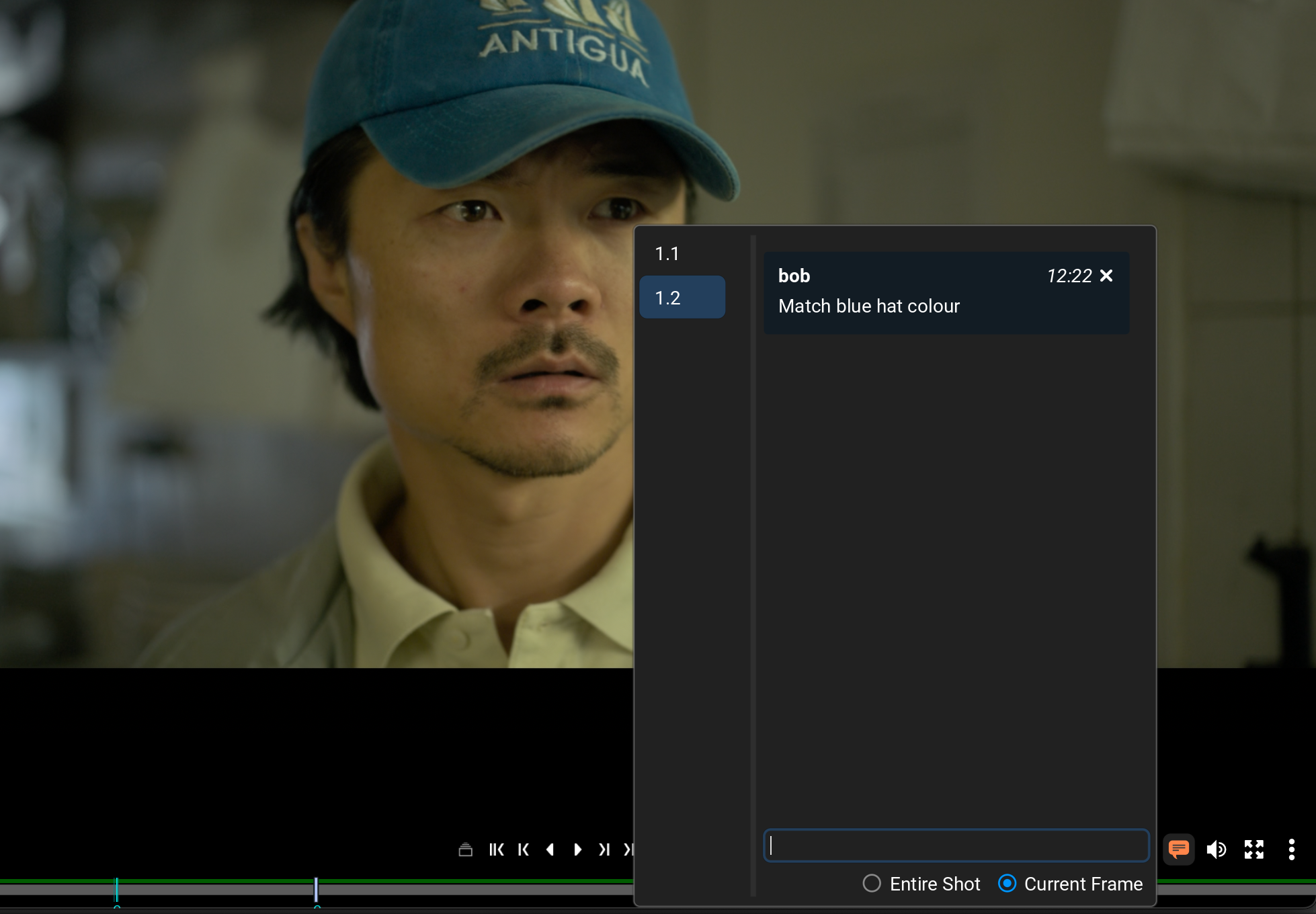This screenshot has height=914, width=1316.
Task: Select the version 1.2 tab
Action: coord(682,297)
